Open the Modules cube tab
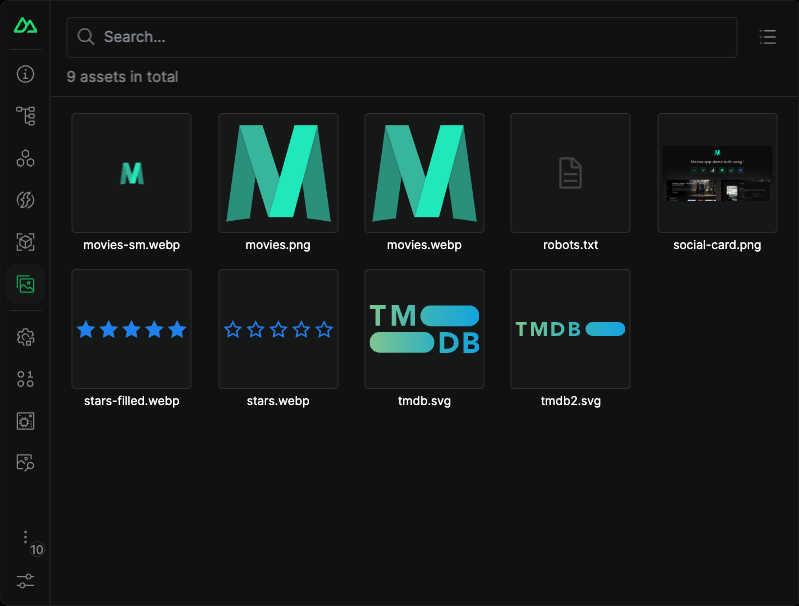The image size is (799, 606). (x=25, y=242)
